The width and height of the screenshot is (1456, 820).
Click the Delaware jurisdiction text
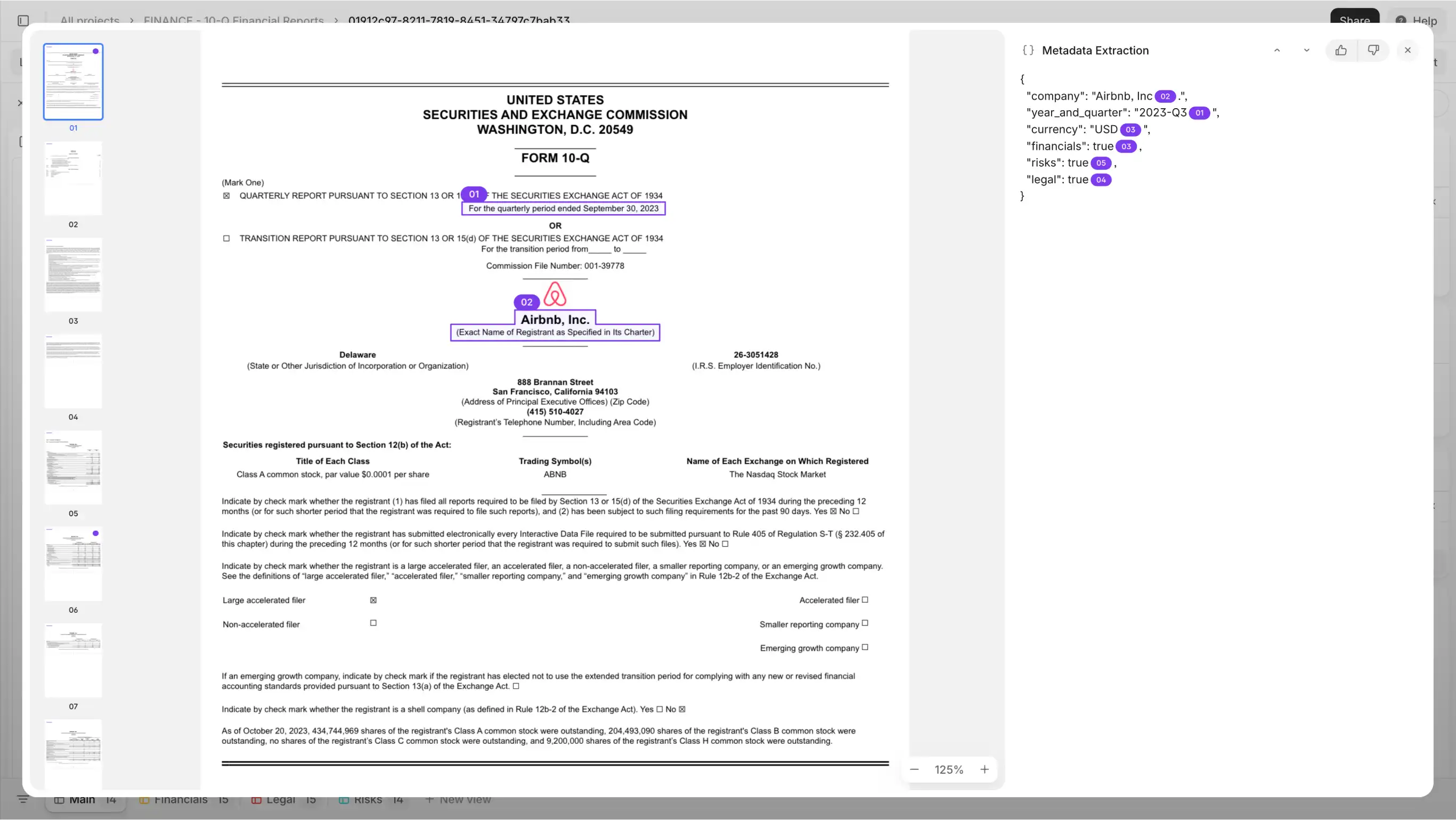(x=357, y=355)
